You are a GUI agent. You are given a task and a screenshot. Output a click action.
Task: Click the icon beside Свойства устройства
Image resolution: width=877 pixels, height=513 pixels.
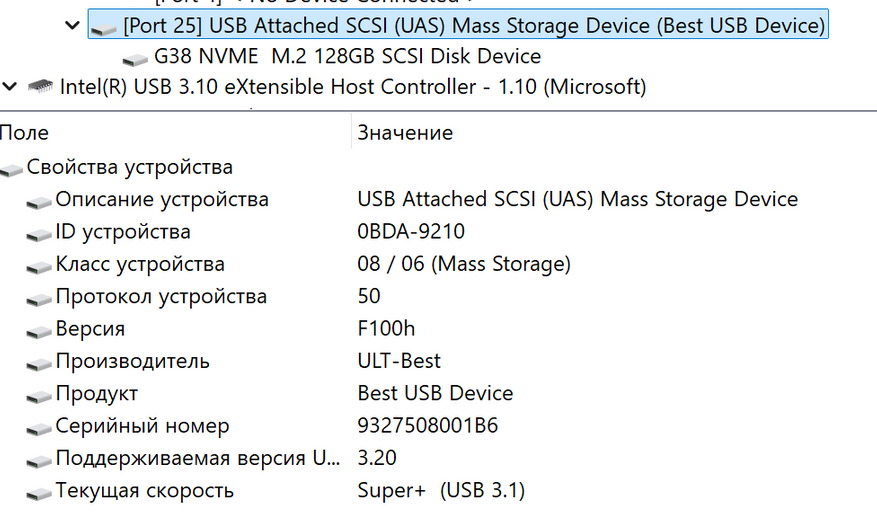pos(12,169)
